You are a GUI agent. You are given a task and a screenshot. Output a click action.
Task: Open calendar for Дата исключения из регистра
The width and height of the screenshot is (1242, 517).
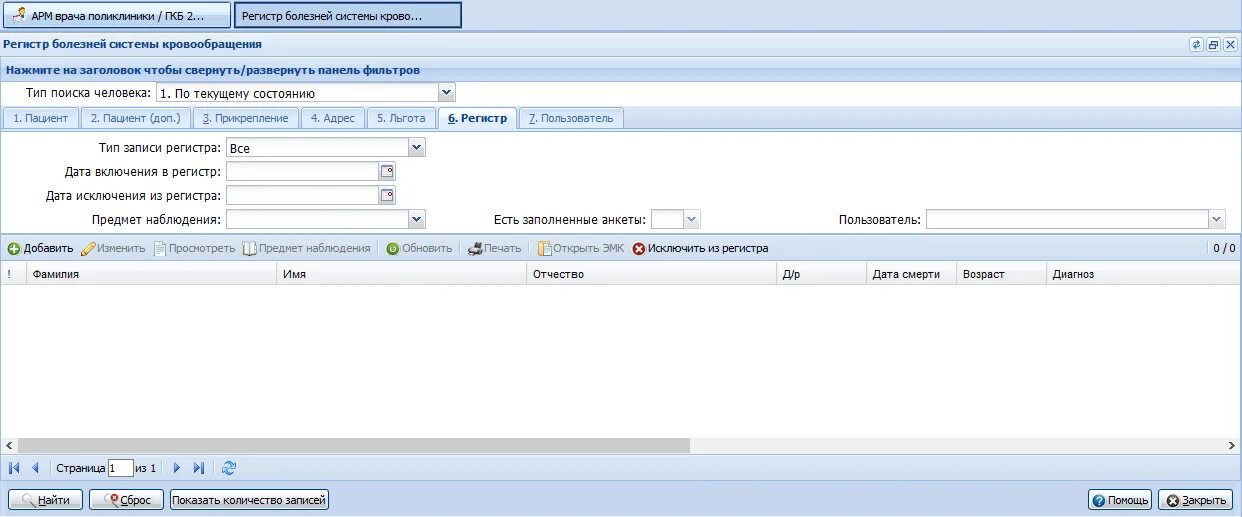coord(387,195)
